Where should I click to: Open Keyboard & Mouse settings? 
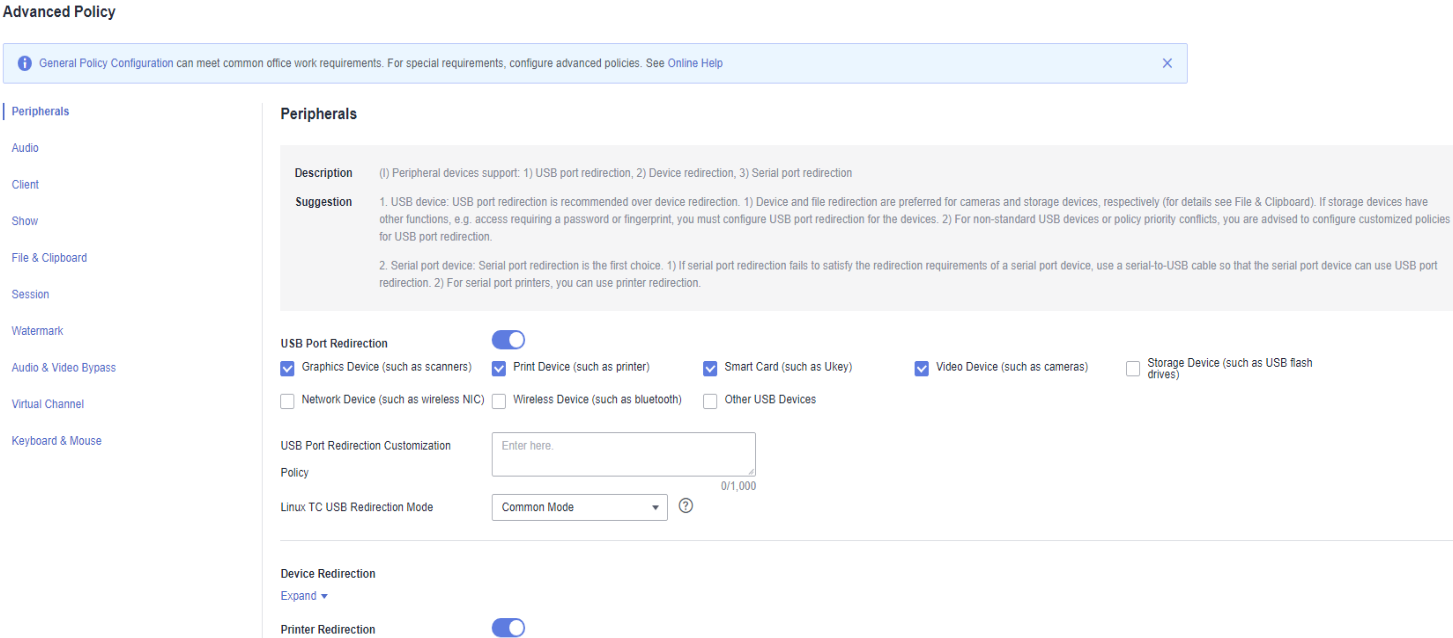tap(56, 441)
